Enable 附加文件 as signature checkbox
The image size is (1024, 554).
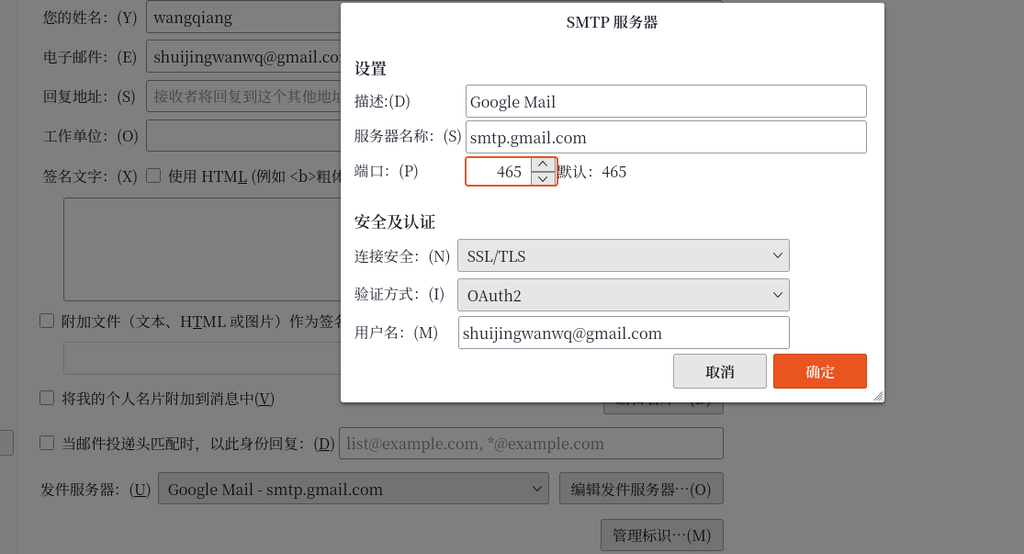pos(46,321)
